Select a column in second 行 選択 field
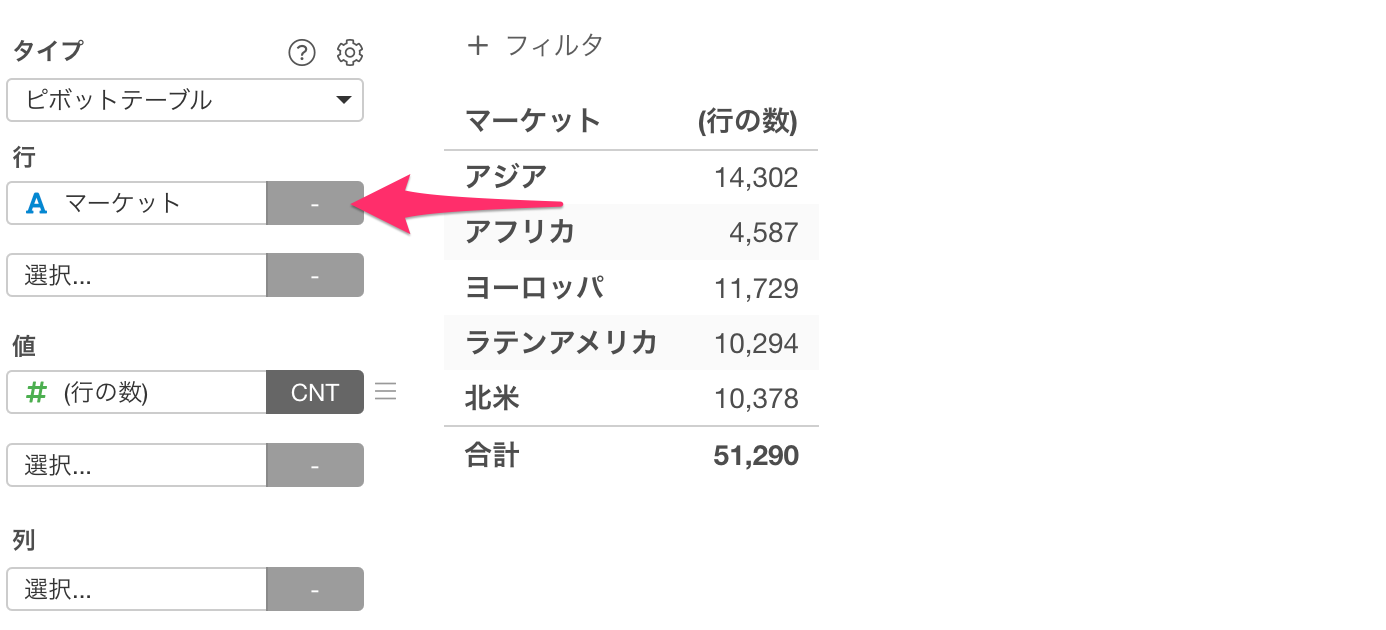 point(137,275)
